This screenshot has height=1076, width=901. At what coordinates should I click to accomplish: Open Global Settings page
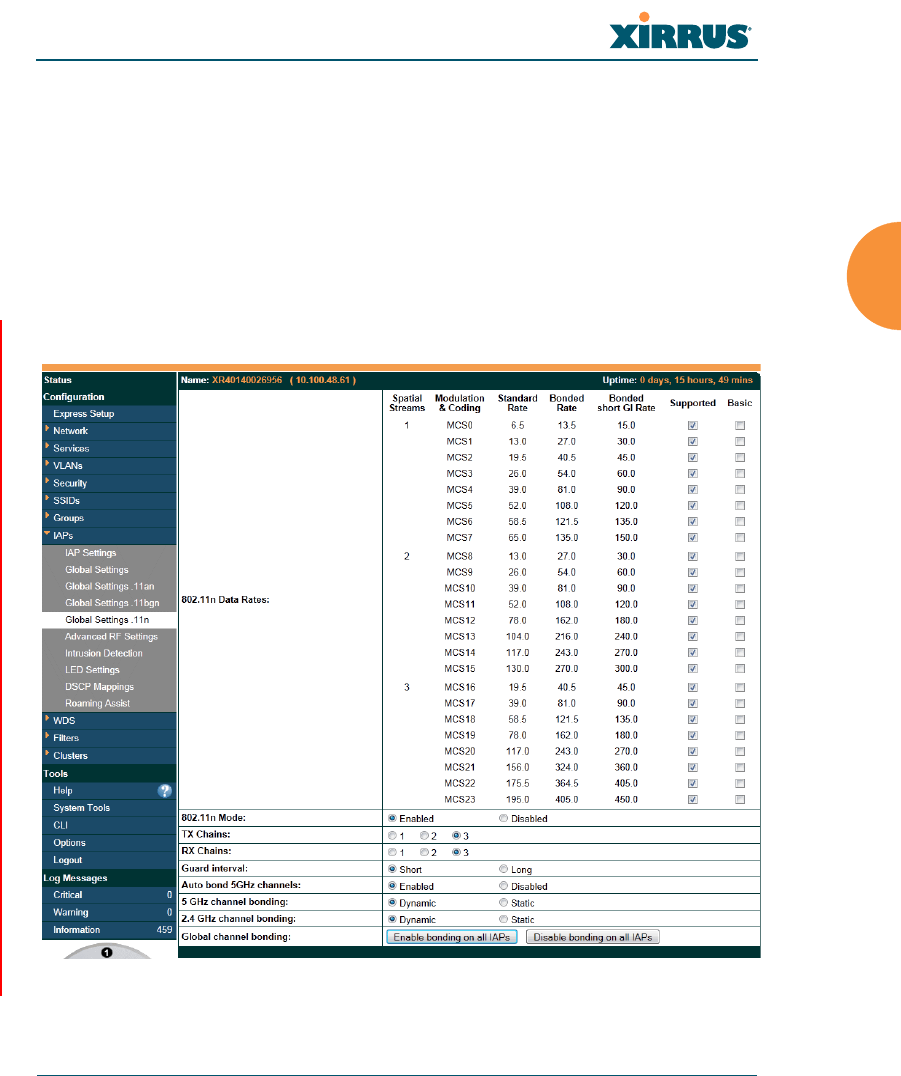pos(97,570)
